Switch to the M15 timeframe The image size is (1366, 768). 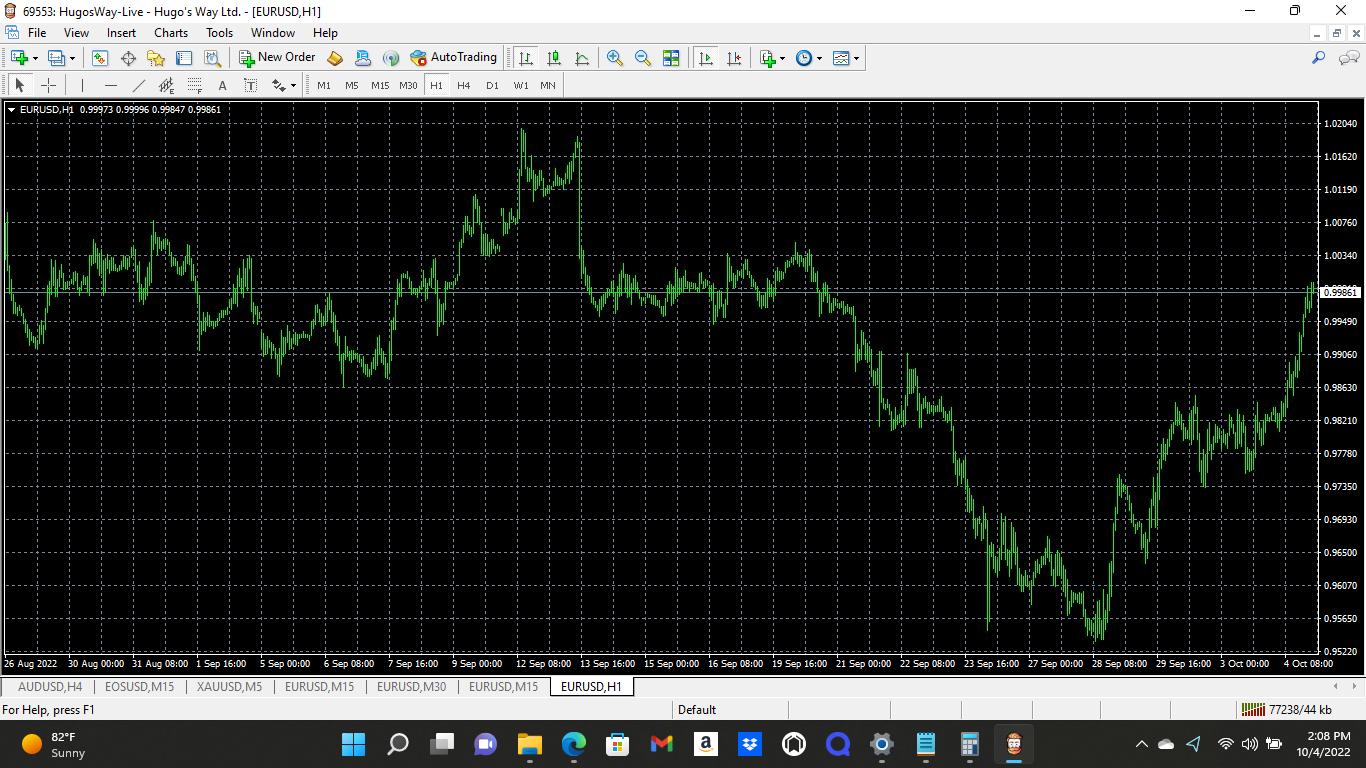[380, 85]
